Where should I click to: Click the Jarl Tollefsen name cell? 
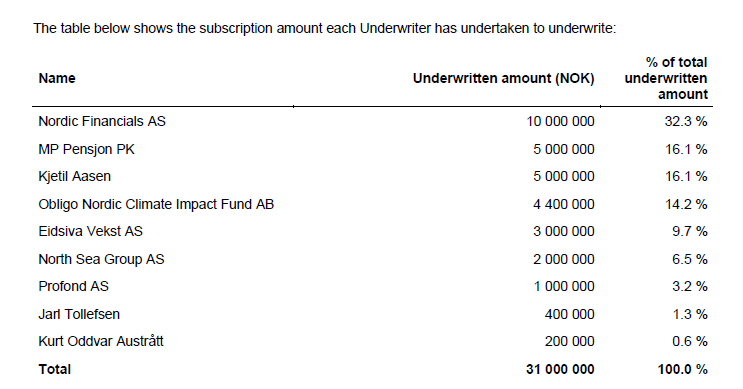79,314
